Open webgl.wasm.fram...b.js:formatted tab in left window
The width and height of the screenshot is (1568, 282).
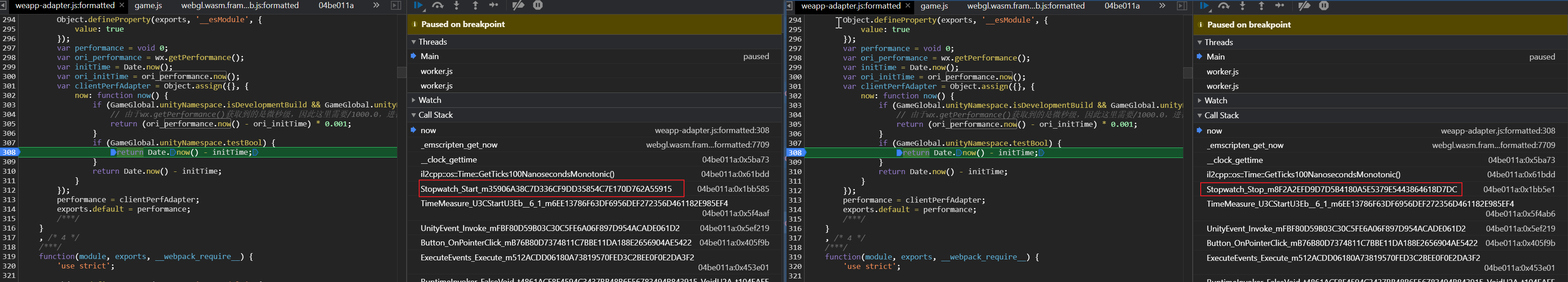(x=240, y=5)
